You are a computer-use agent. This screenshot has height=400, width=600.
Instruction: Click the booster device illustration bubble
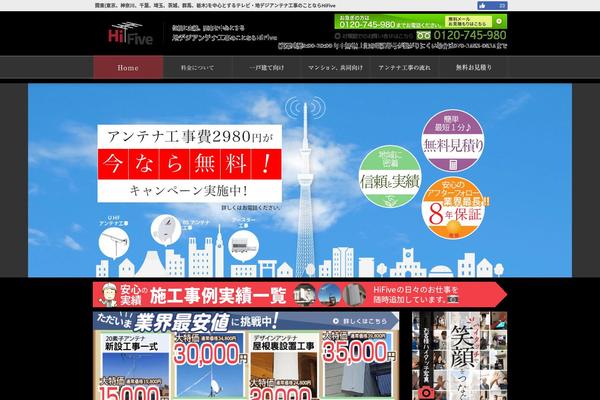[243, 245]
